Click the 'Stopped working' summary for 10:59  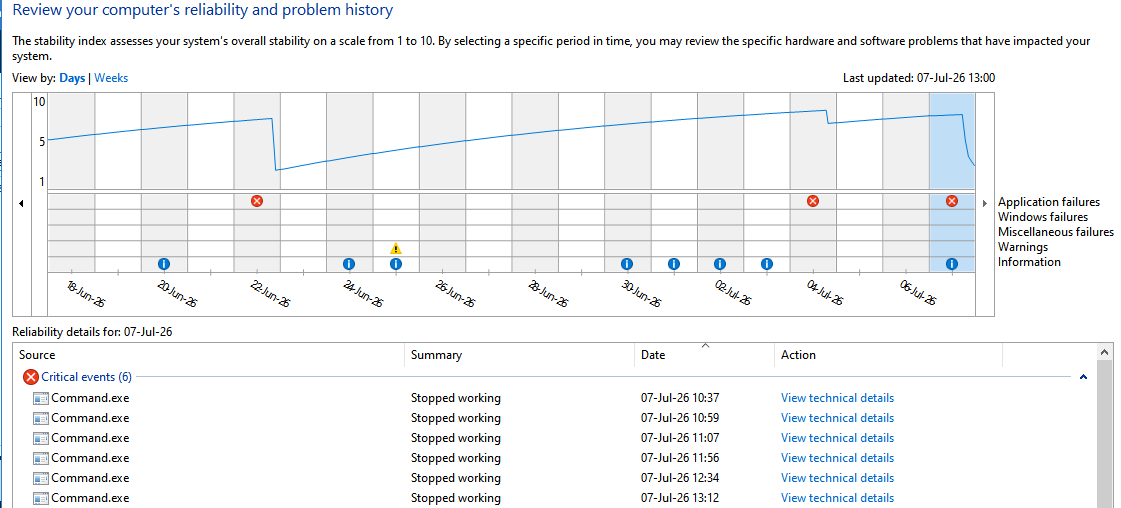pos(455,418)
